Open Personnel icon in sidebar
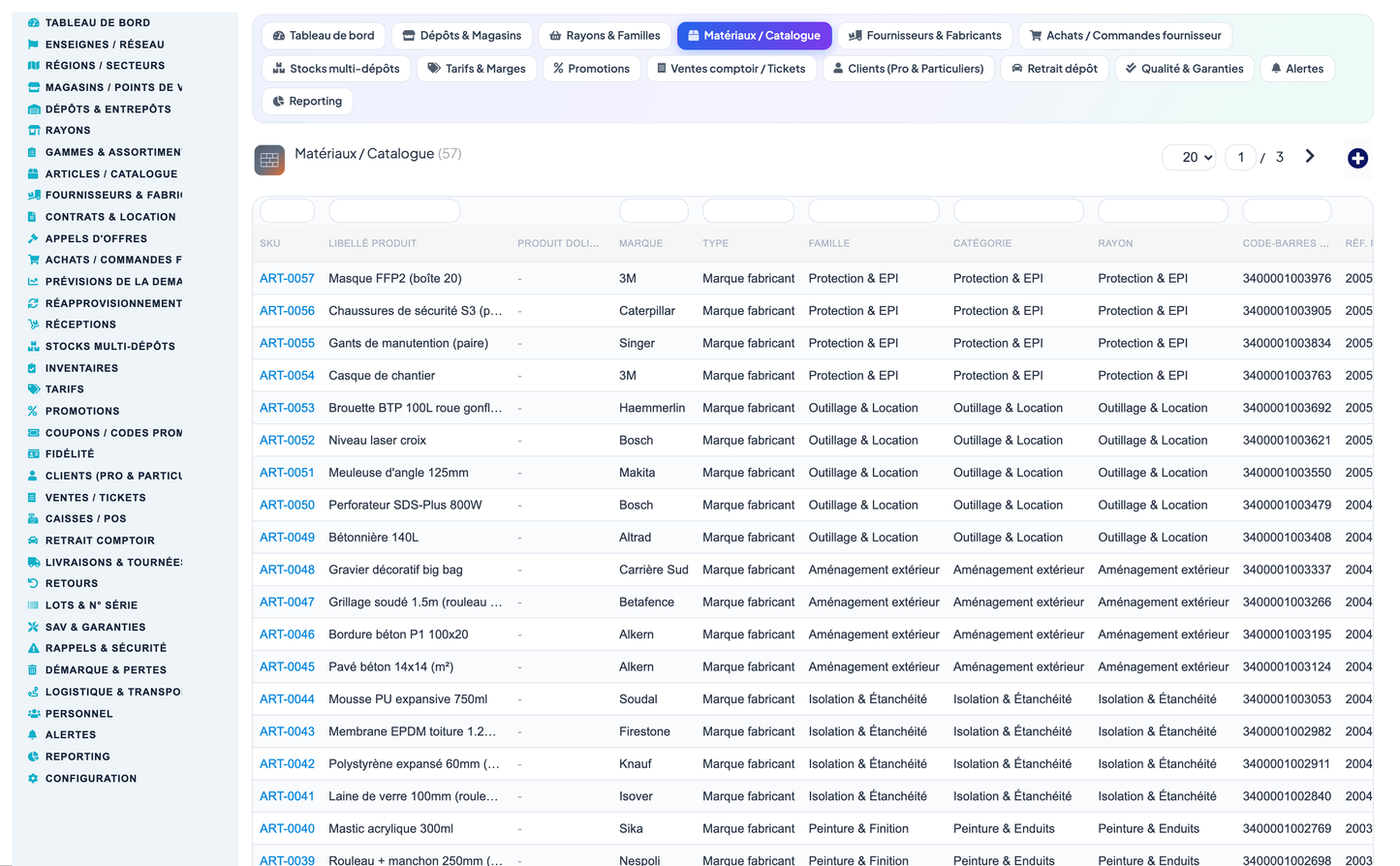This screenshot has width=1400, height=866. click(33, 714)
